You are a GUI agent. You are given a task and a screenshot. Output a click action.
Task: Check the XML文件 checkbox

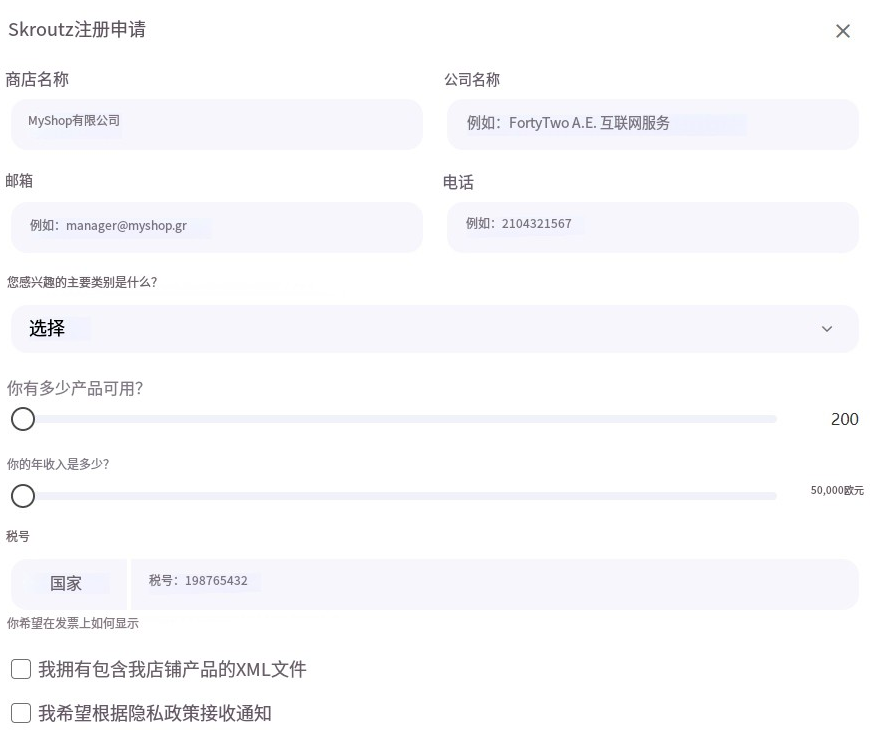point(21,669)
